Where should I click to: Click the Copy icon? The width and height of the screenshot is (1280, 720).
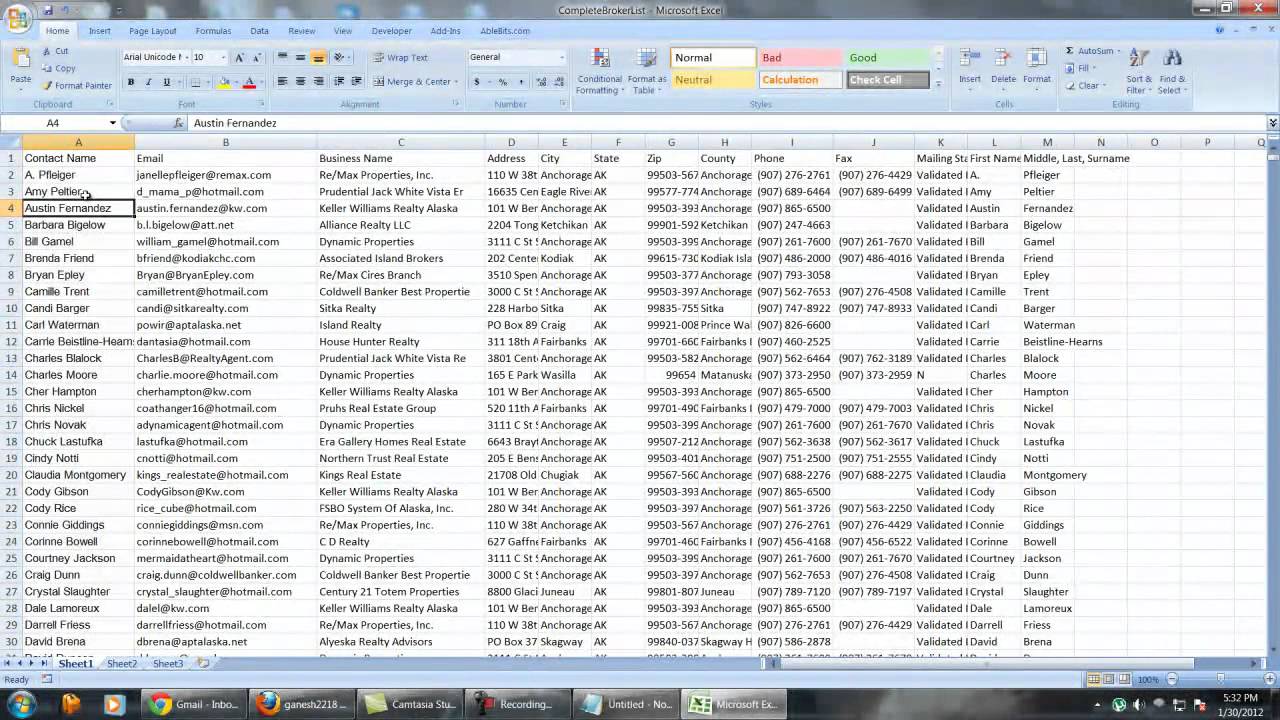(x=47, y=68)
